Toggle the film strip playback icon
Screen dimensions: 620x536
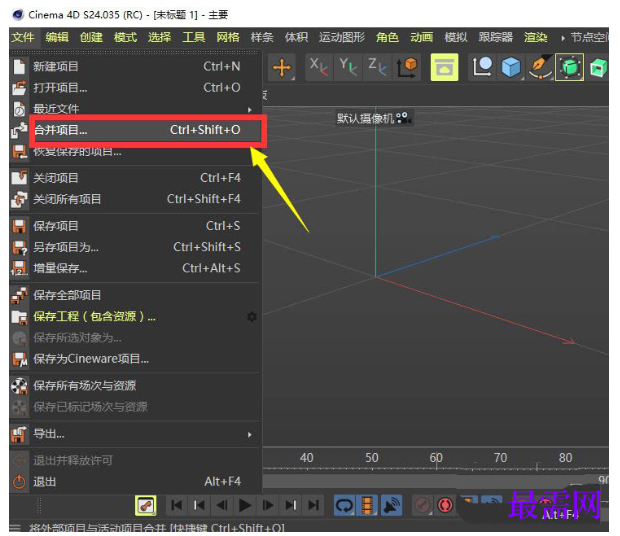pyautogui.click(x=367, y=506)
